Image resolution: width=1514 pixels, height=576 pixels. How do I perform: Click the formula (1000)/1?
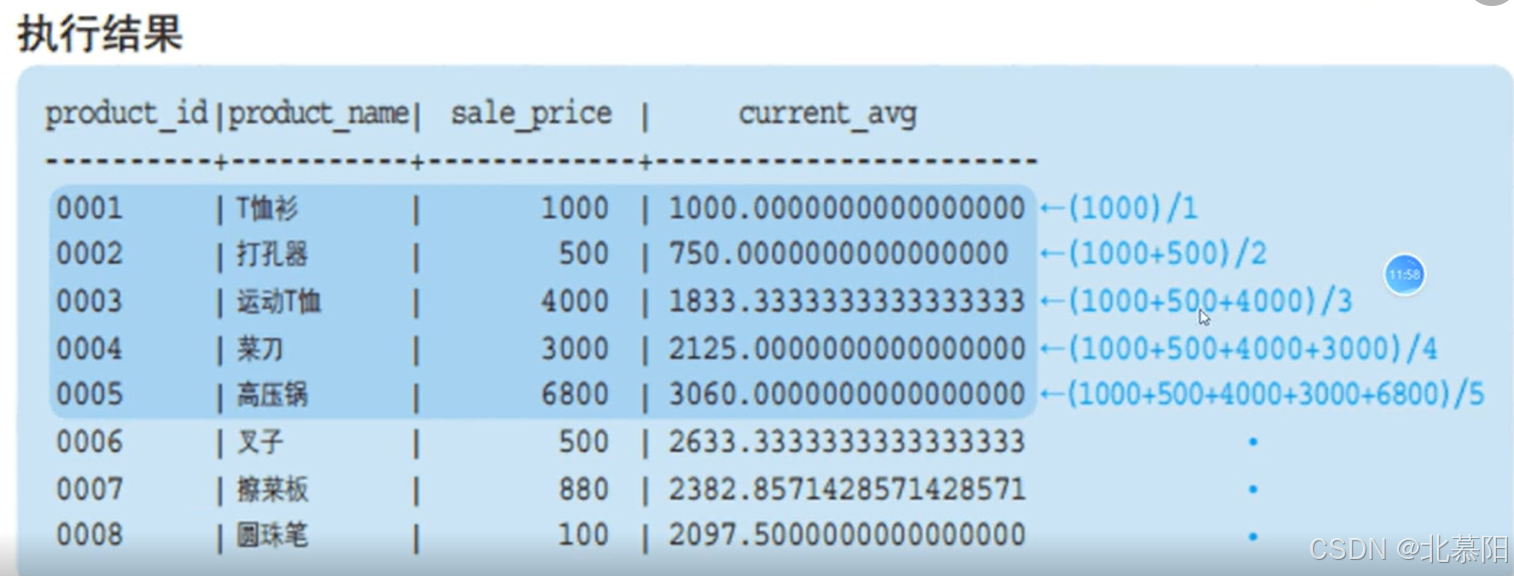[1133, 208]
